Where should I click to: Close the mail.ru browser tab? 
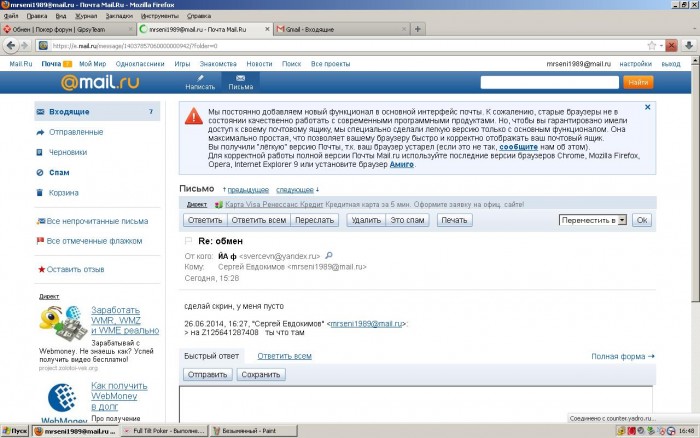click(x=267, y=29)
